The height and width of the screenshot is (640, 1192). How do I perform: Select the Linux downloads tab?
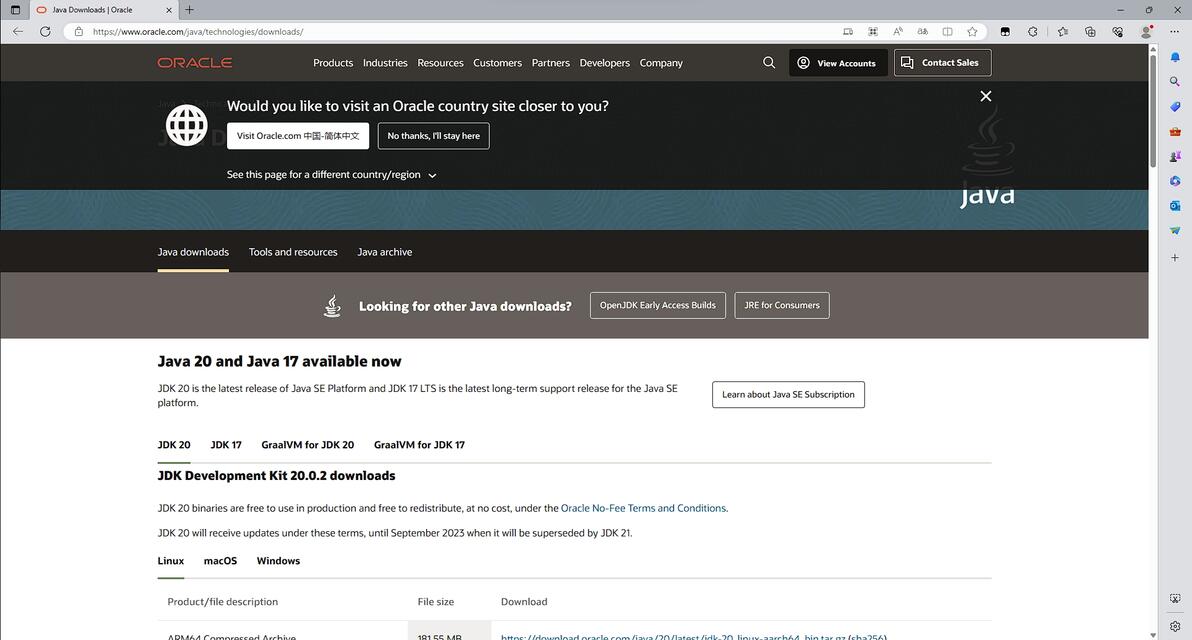[170, 561]
